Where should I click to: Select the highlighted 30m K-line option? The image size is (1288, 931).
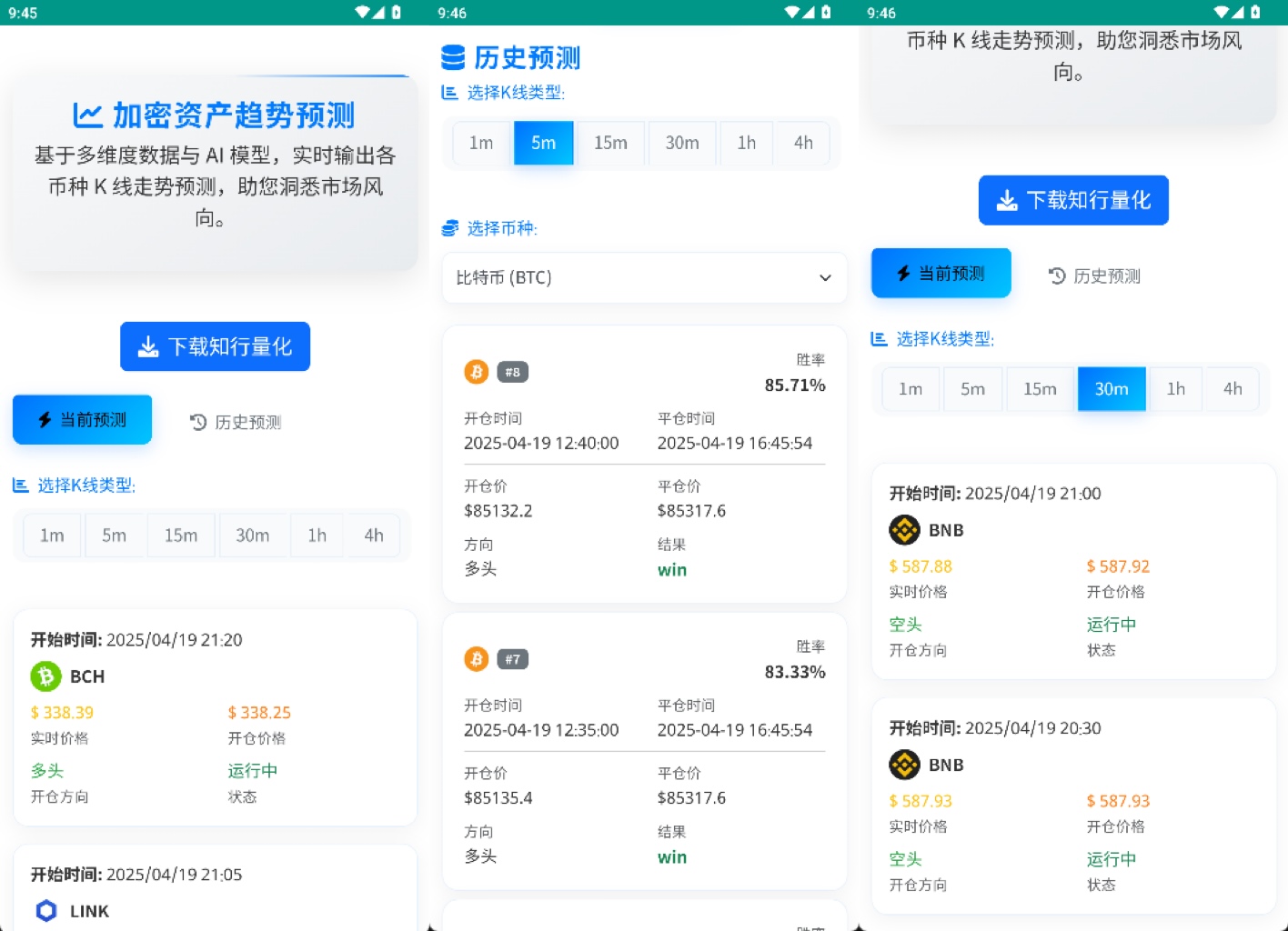point(1111,389)
